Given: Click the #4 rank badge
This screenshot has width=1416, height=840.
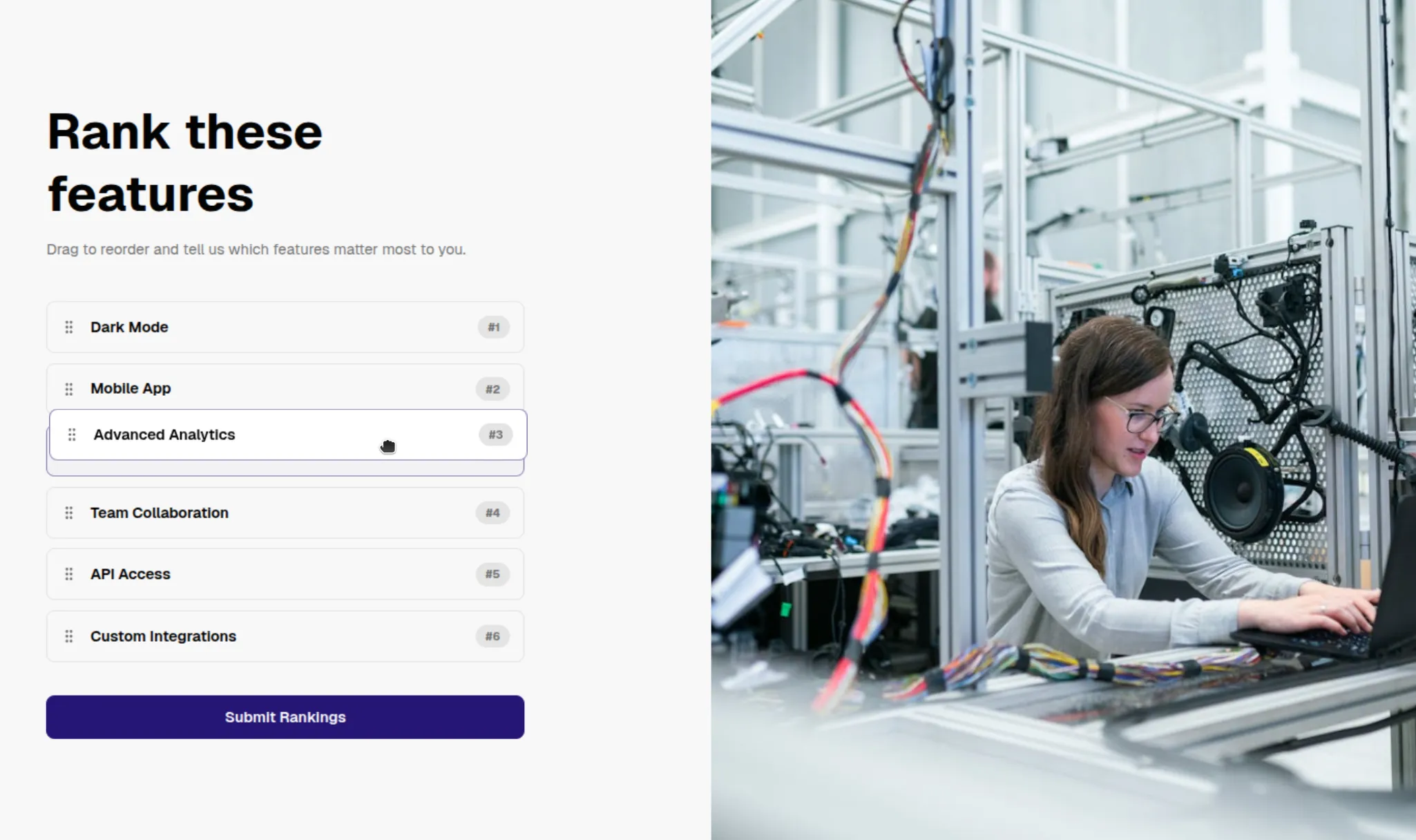Looking at the screenshot, I should [x=492, y=513].
